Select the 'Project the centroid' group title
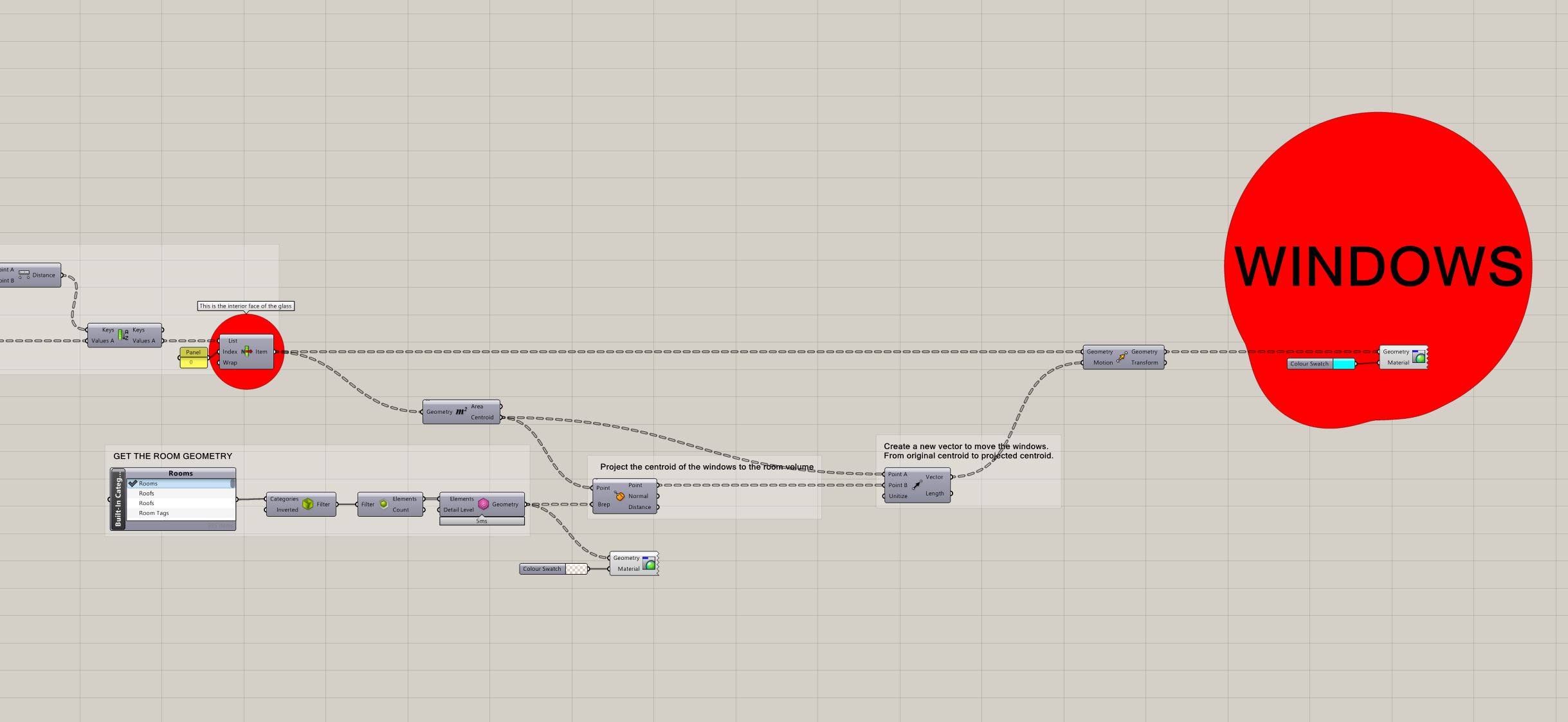Viewport: 1568px width, 722px height. (707, 467)
